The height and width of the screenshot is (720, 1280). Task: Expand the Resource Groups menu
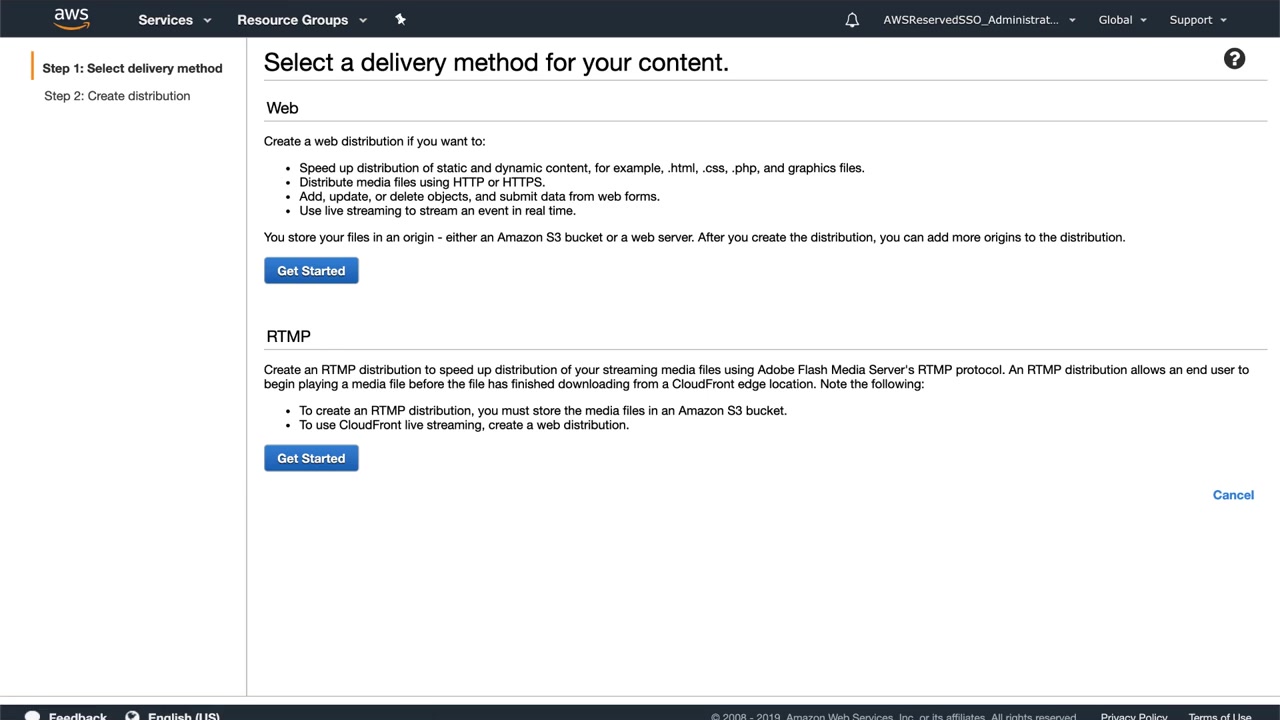[x=302, y=20]
